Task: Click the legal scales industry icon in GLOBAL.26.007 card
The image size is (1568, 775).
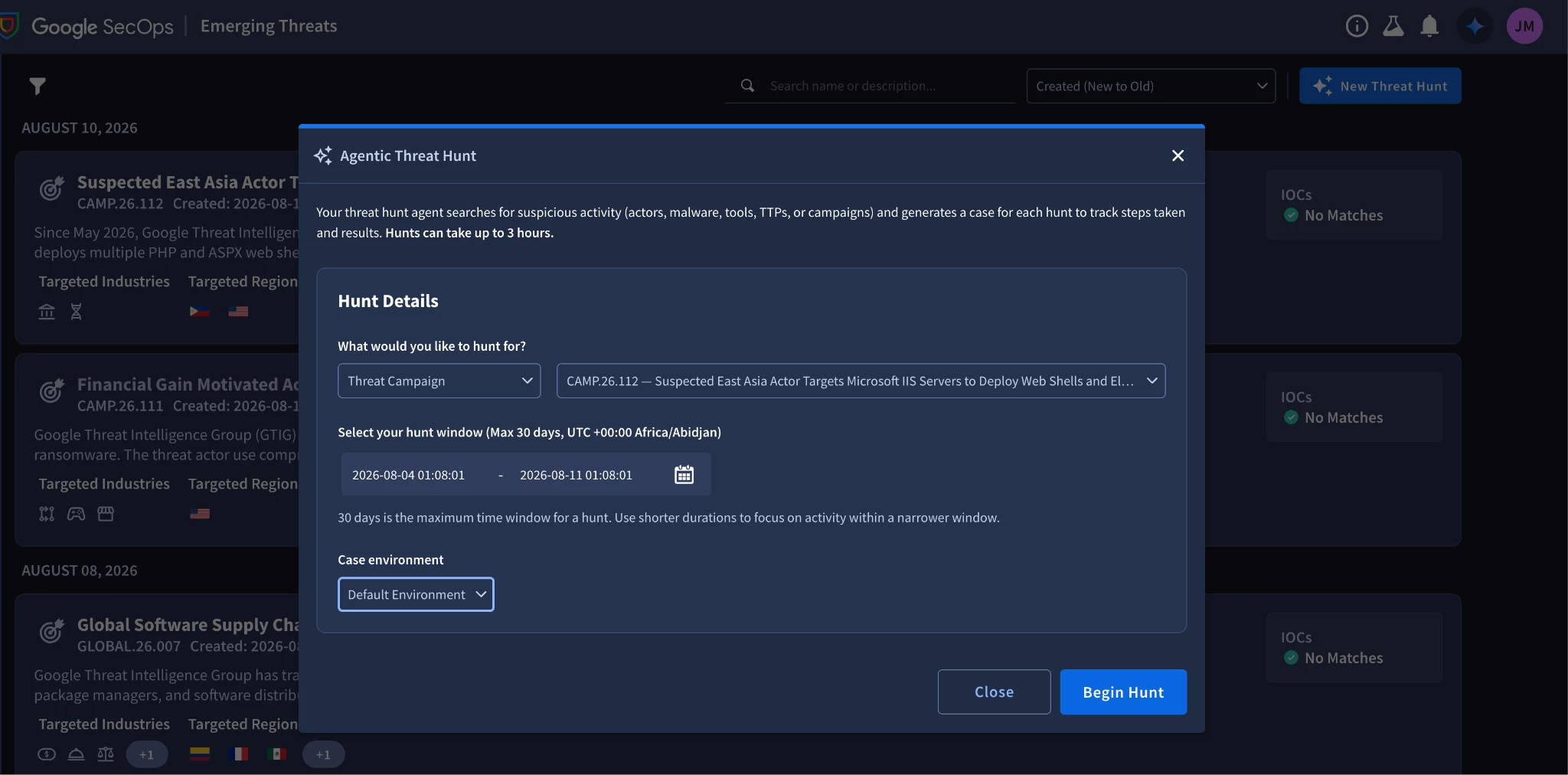Action: click(x=106, y=754)
